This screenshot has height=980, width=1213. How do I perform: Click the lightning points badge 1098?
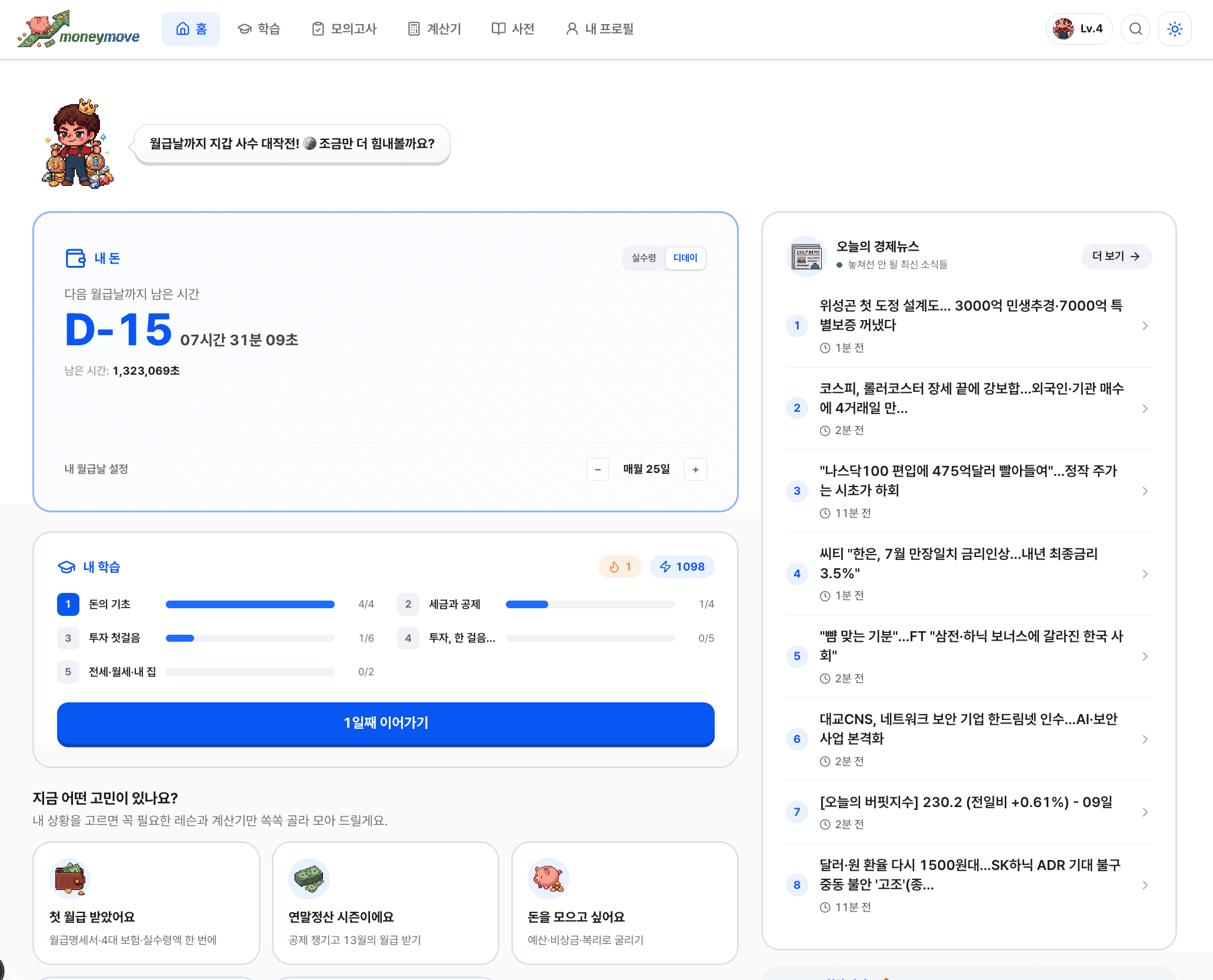682,566
